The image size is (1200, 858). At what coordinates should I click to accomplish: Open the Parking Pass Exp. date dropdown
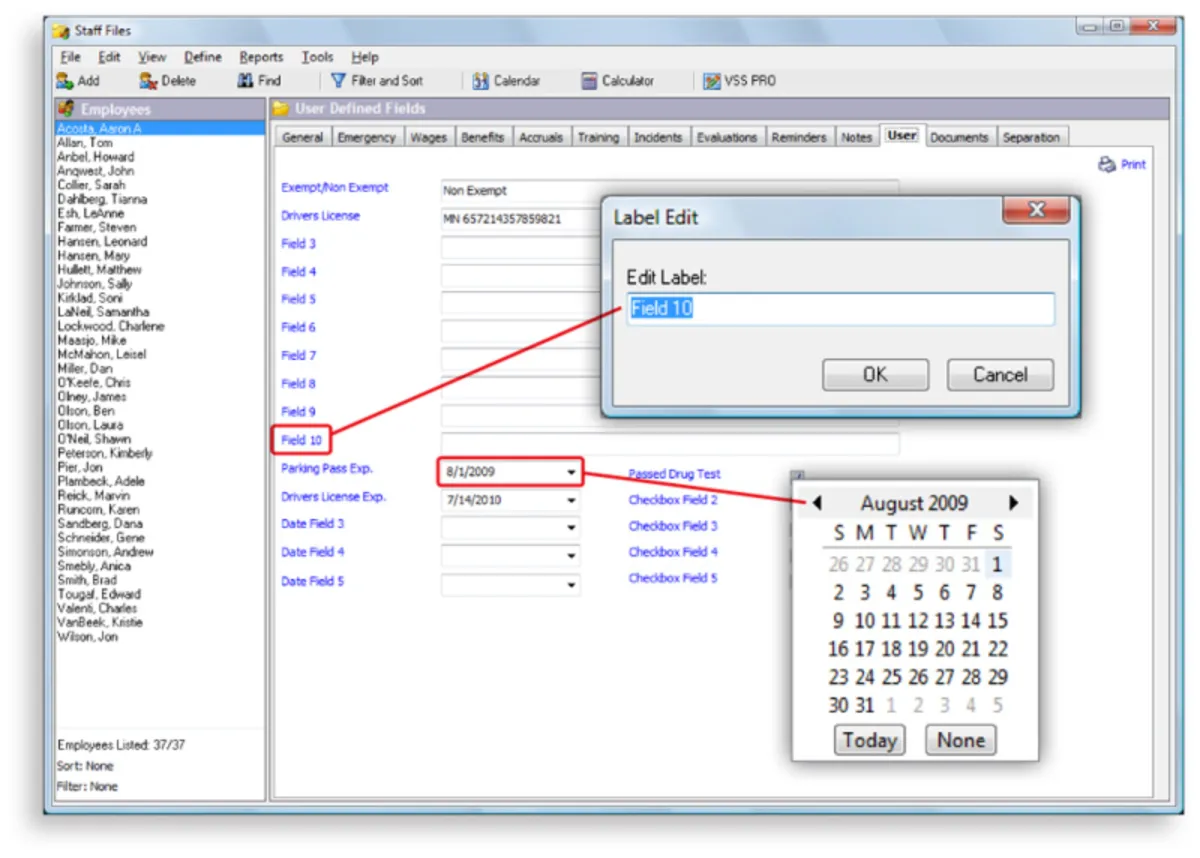(x=571, y=471)
